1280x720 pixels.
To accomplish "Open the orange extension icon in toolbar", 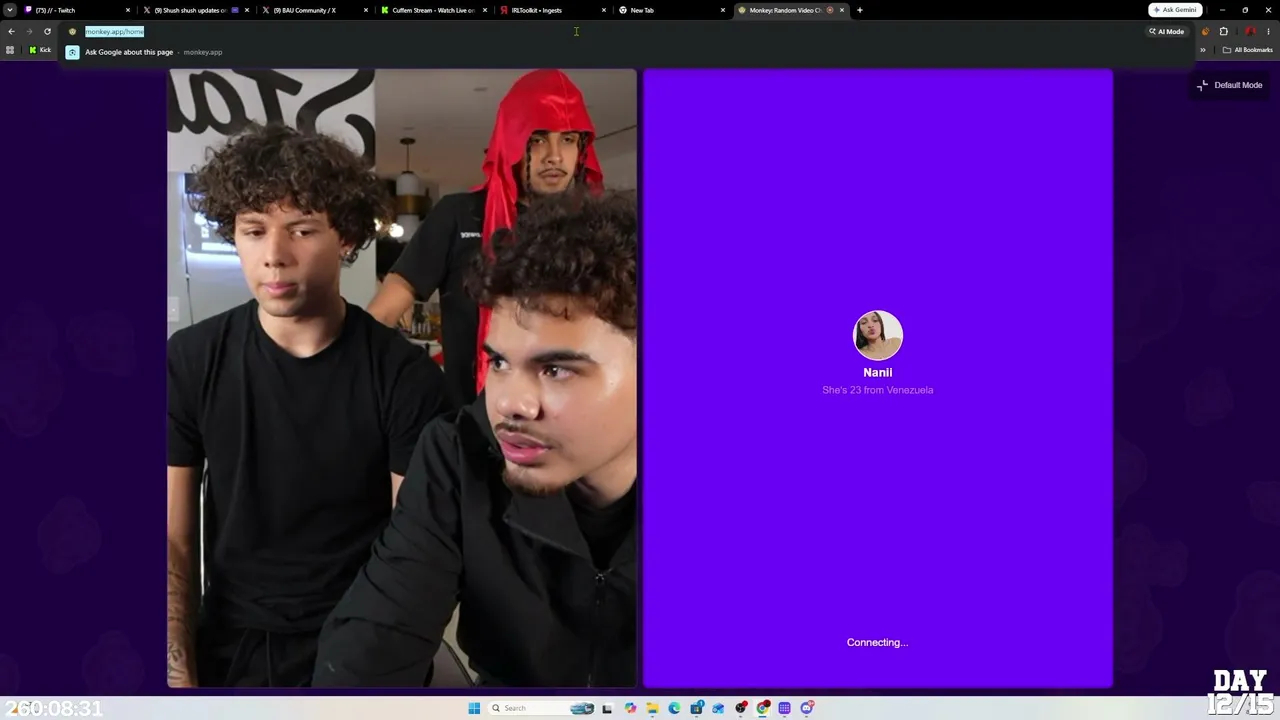I will click(x=1205, y=31).
